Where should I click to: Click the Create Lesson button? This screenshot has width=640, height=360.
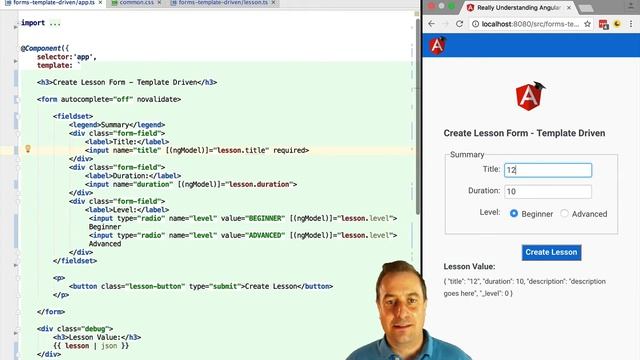tap(551, 252)
